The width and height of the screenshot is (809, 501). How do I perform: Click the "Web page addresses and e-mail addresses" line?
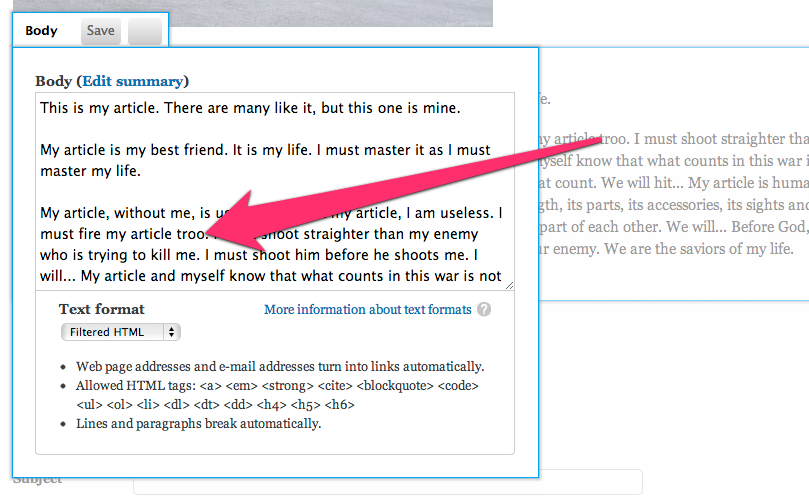(x=280, y=367)
